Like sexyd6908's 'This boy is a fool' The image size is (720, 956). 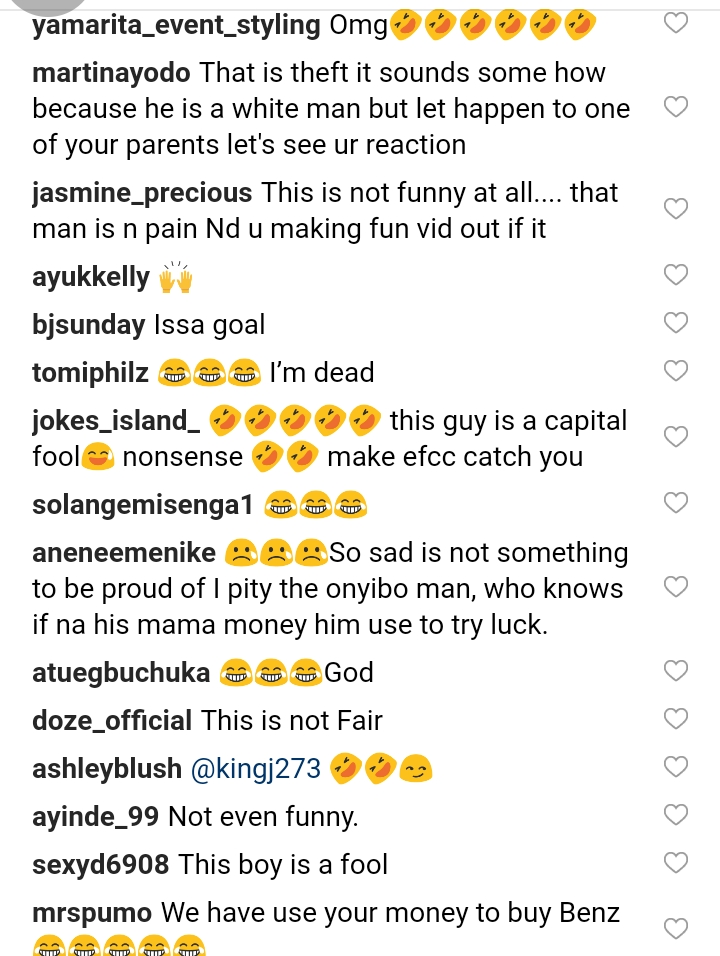pos(677,862)
